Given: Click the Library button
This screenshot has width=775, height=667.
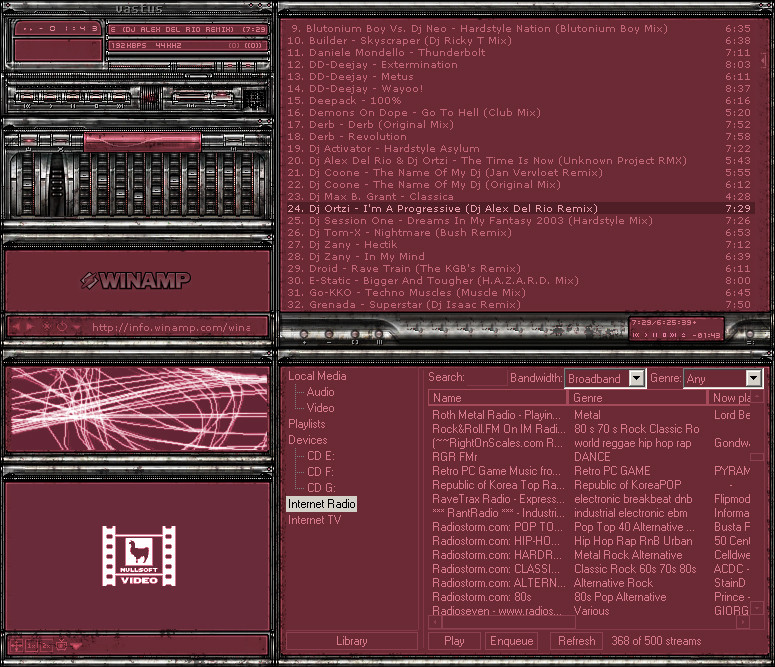Looking at the screenshot, I should (x=352, y=641).
